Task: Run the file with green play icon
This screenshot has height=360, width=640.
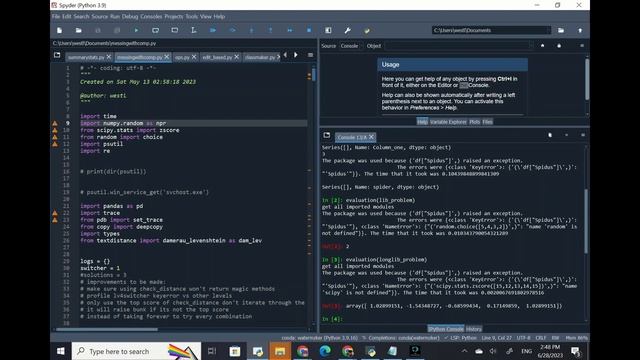Action: (x=136, y=30)
